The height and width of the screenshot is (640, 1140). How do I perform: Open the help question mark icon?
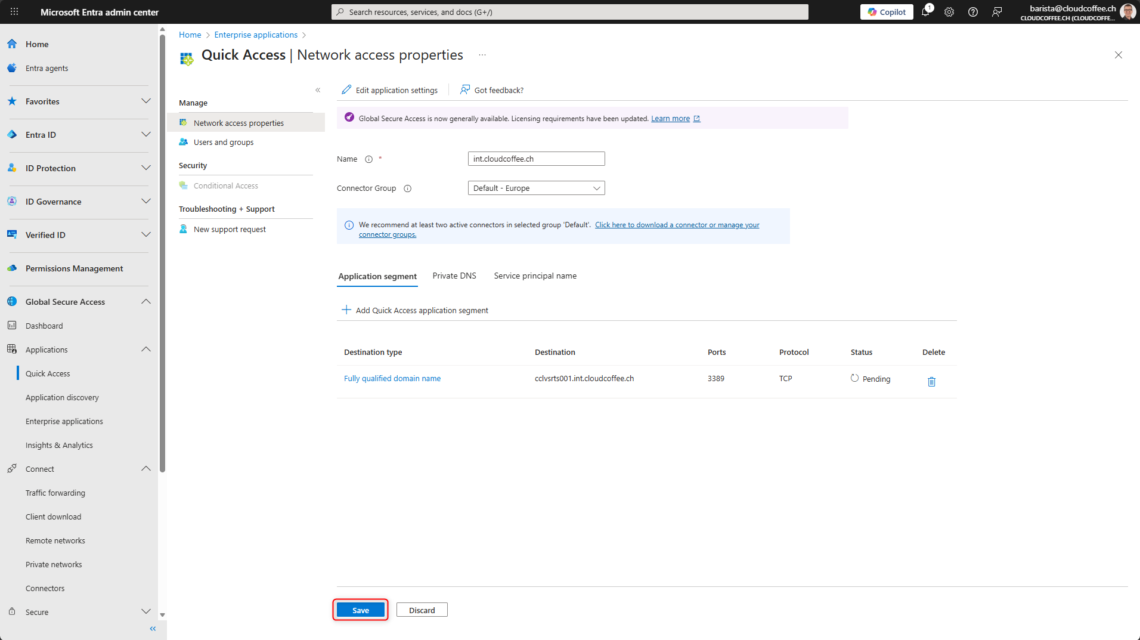[x=973, y=12]
